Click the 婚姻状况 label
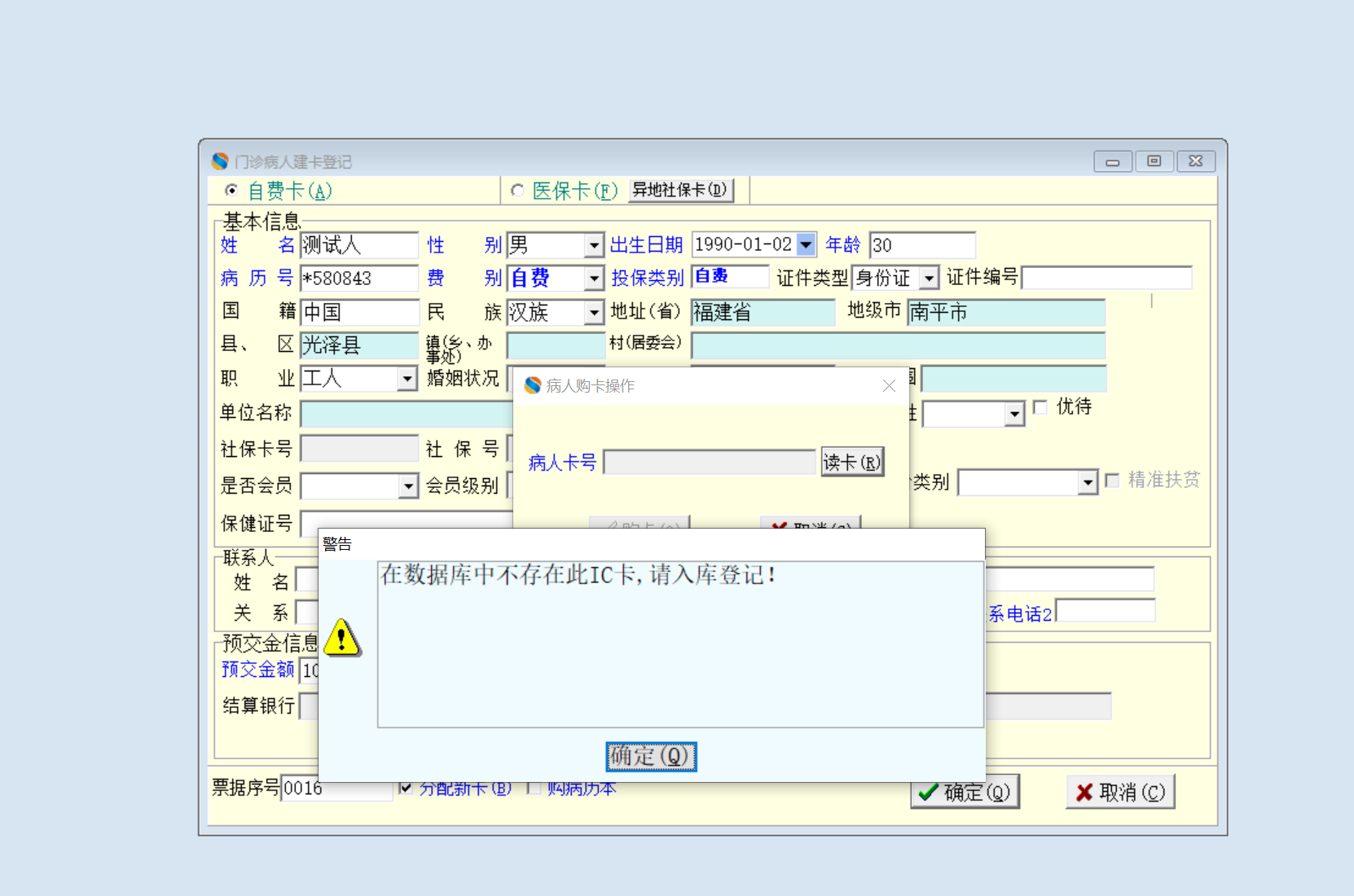Viewport: 1354px width, 896px height. 463,379
